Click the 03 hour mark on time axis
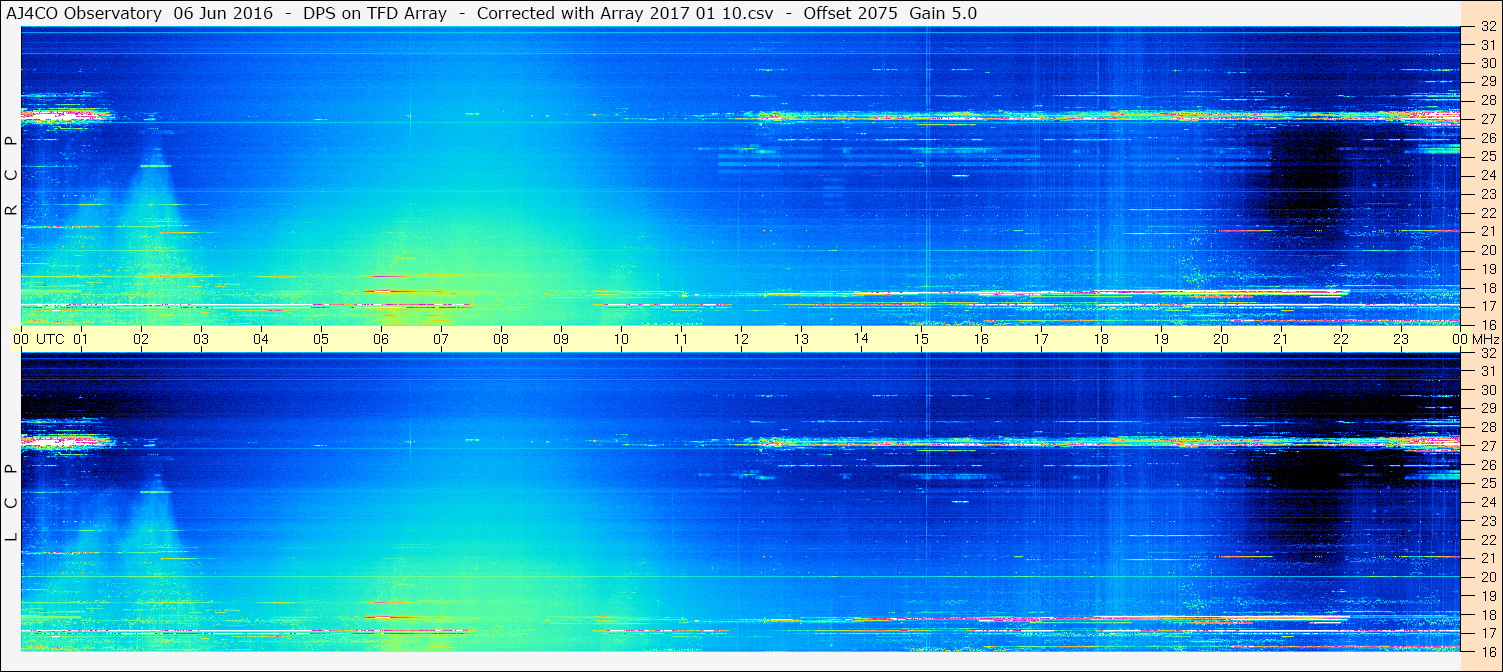1503x672 pixels. (201, 339)
